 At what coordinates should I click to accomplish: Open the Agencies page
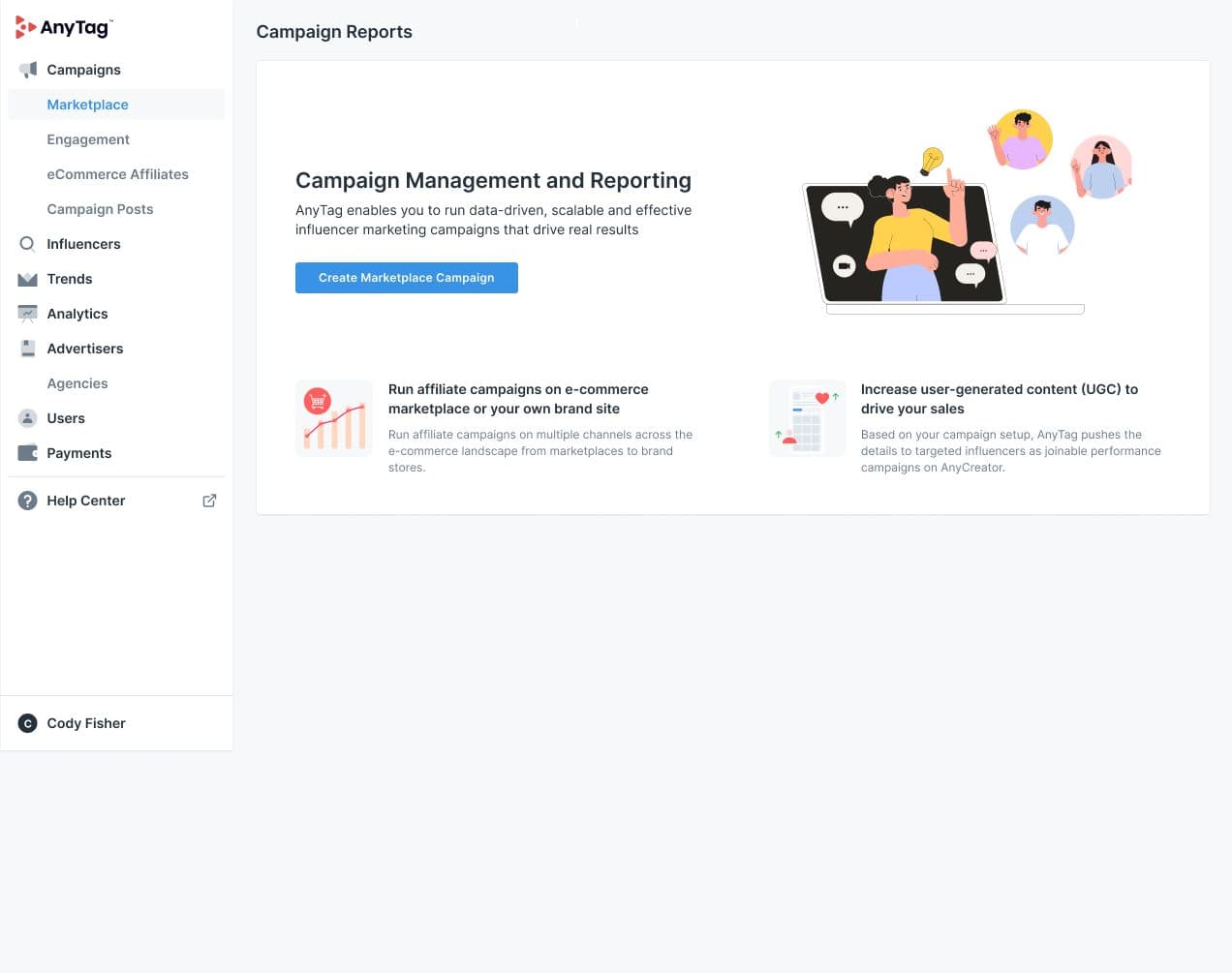tap(77, 382)
